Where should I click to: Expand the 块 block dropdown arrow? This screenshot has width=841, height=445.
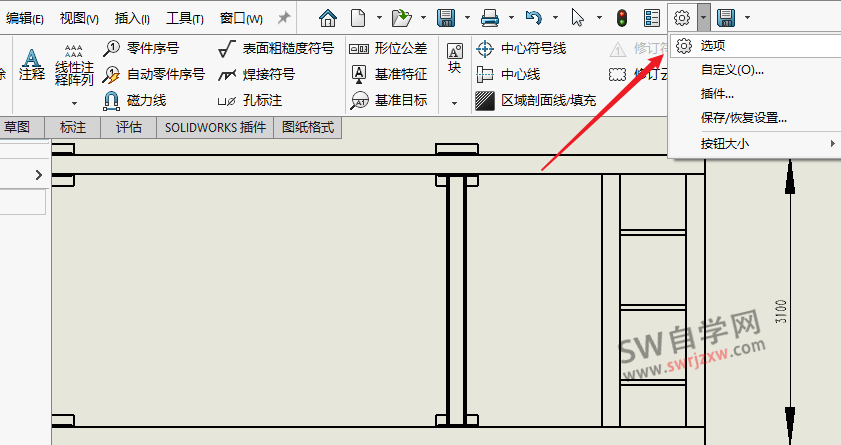coord(454,103)
